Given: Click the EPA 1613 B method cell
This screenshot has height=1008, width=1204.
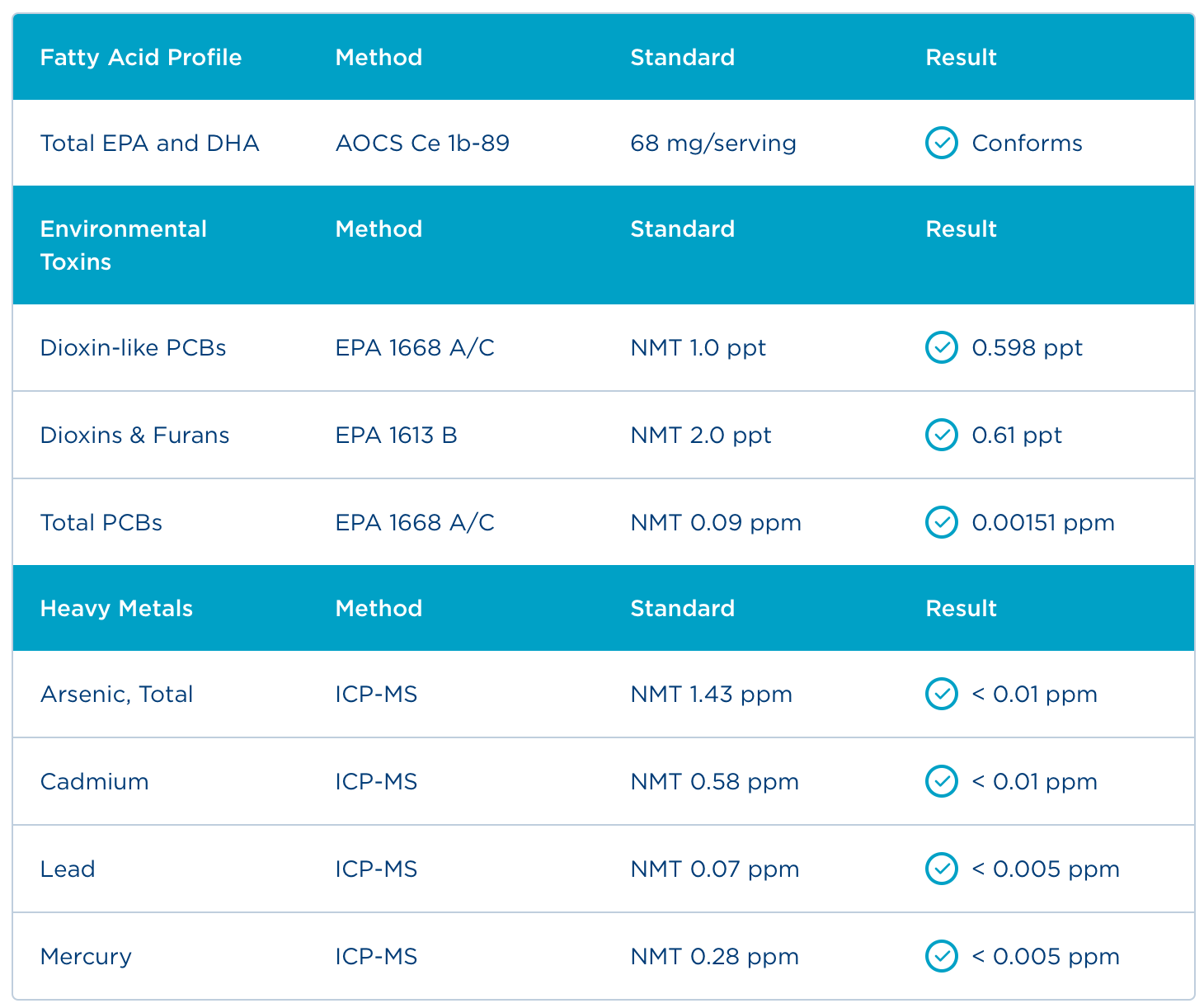Looking at the screenshot, I should (x=396, y=435).
